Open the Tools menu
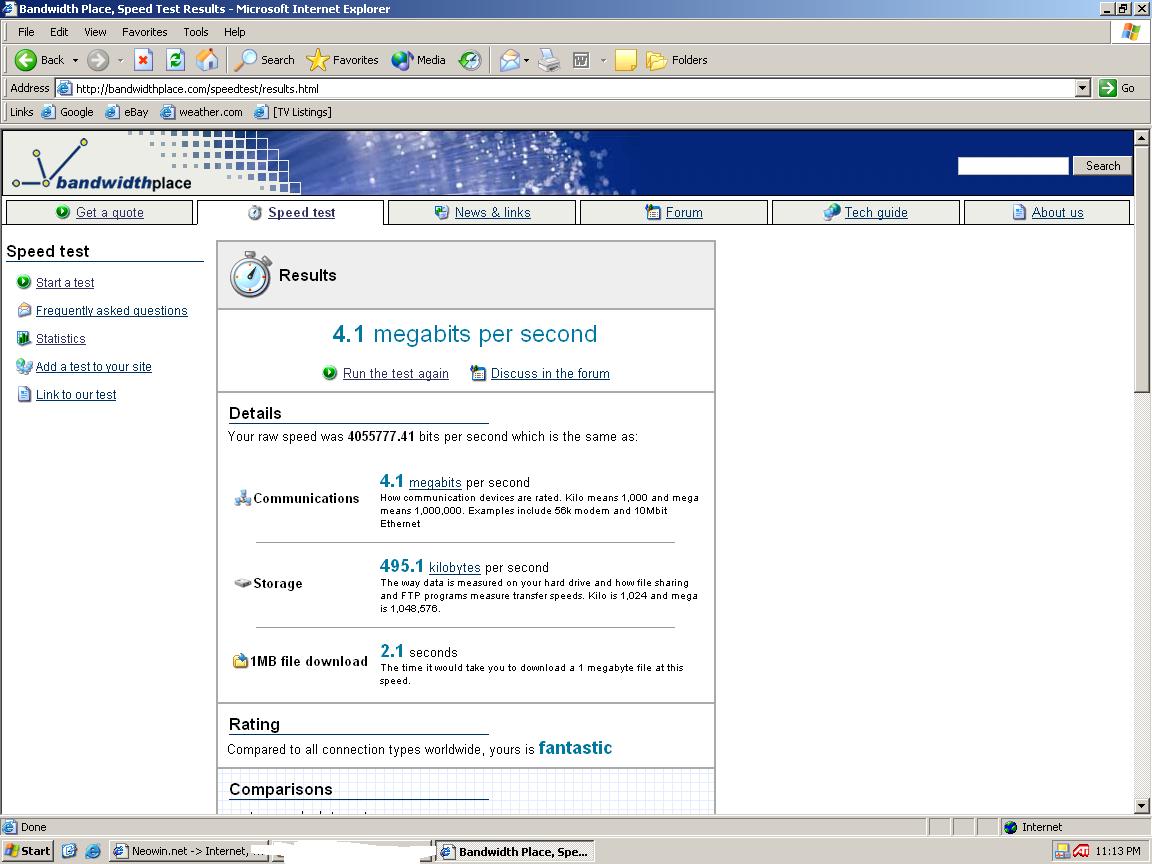The image size is (1152, 864). (196, 32)
